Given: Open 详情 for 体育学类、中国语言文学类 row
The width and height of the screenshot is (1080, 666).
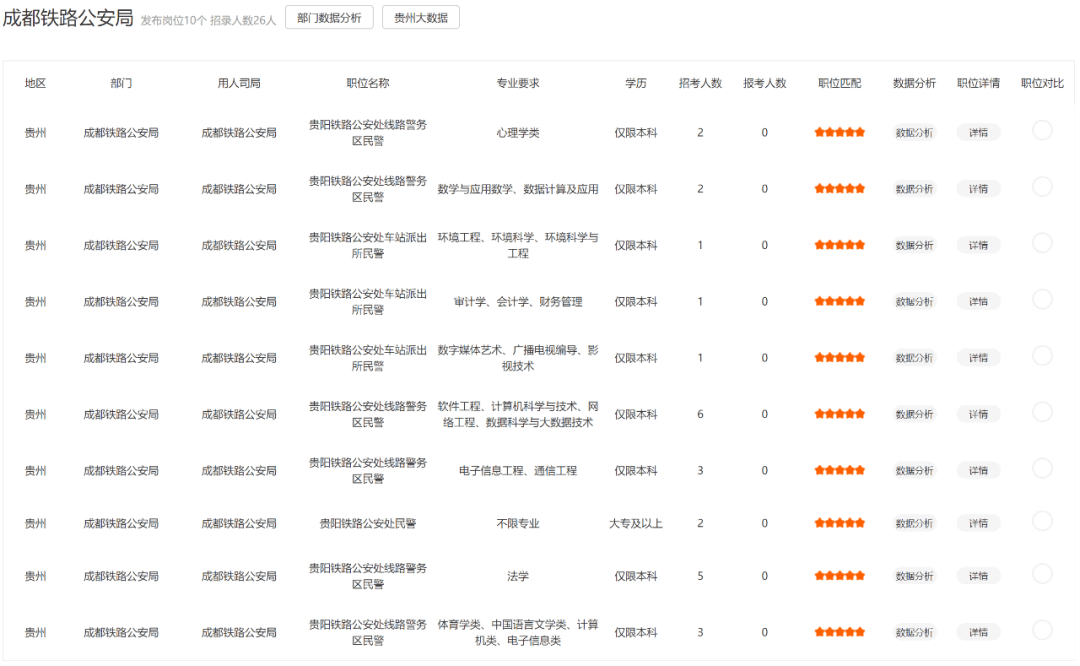Looking at the screenshot, I should (978, 632).
